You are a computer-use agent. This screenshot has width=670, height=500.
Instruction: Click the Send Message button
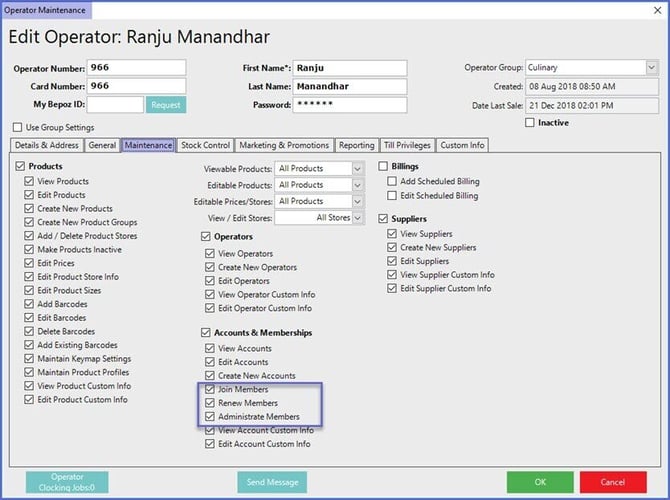[x=272, y=482]
